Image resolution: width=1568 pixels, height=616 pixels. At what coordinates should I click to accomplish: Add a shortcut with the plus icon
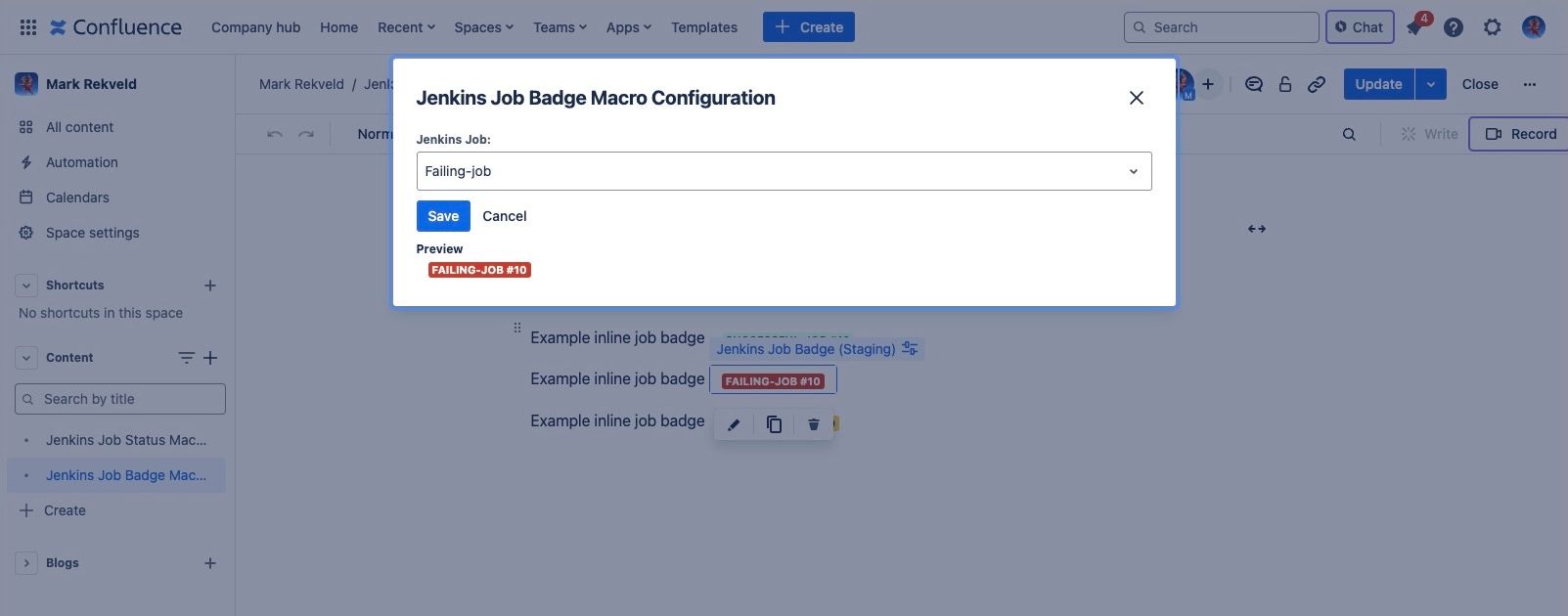(x=209, y=286)
